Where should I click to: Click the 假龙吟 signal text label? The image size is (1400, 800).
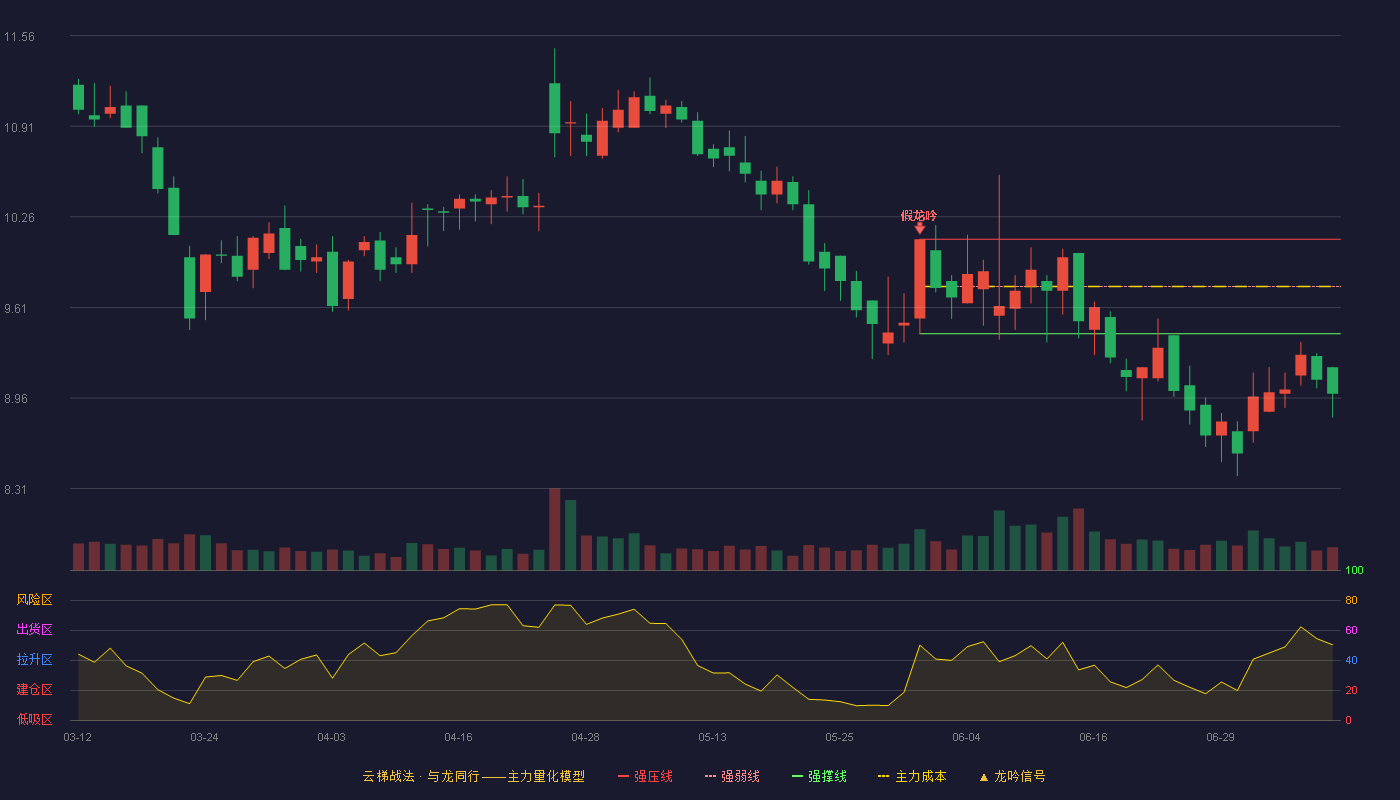point(919,215)
